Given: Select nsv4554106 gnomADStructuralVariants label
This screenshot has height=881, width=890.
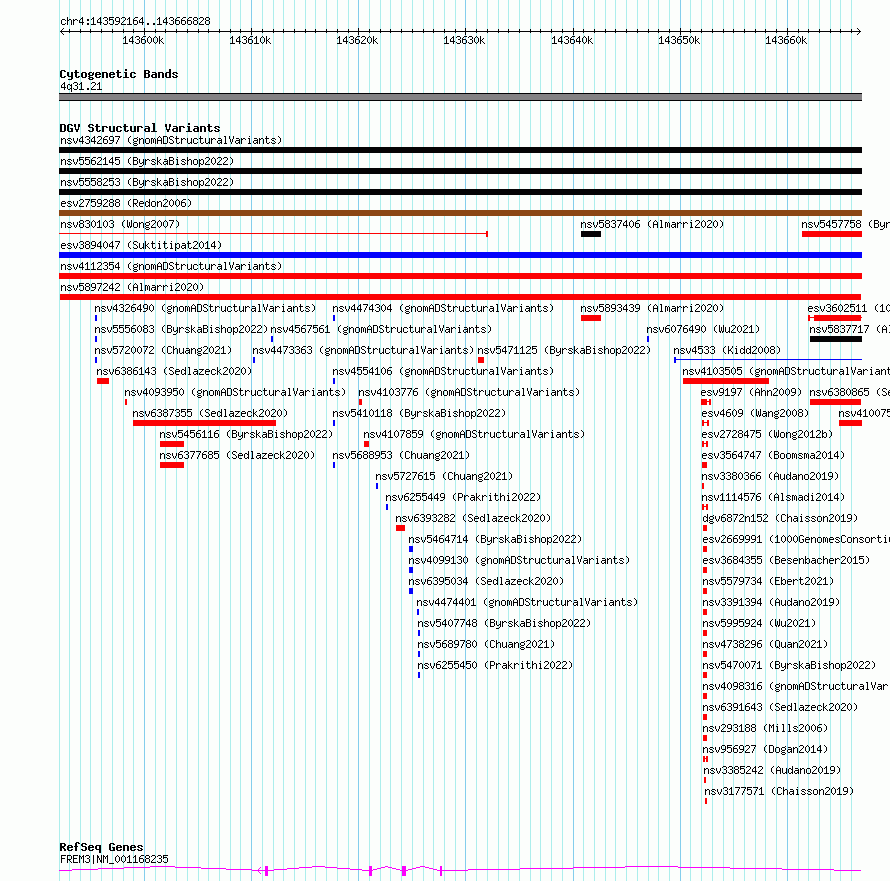Looking at the screenshot, I should (x=443, y=371).
